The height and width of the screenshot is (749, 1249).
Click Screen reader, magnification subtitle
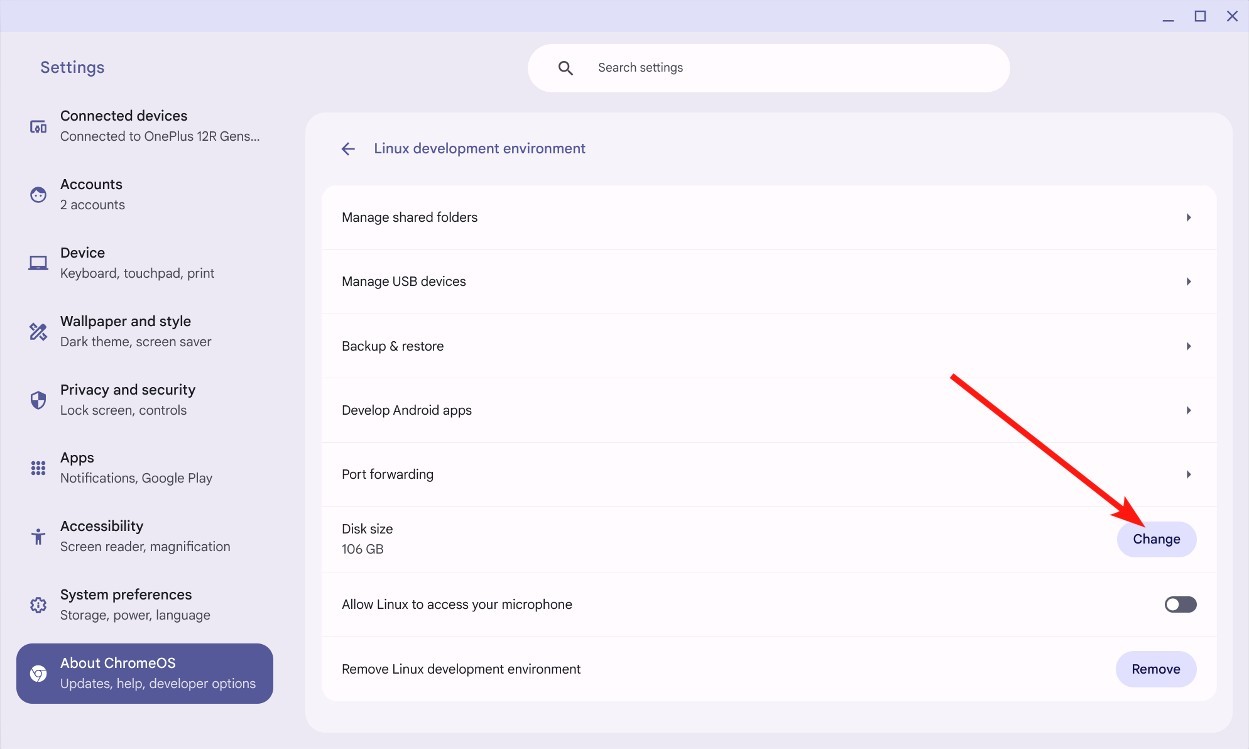point(145,546)
